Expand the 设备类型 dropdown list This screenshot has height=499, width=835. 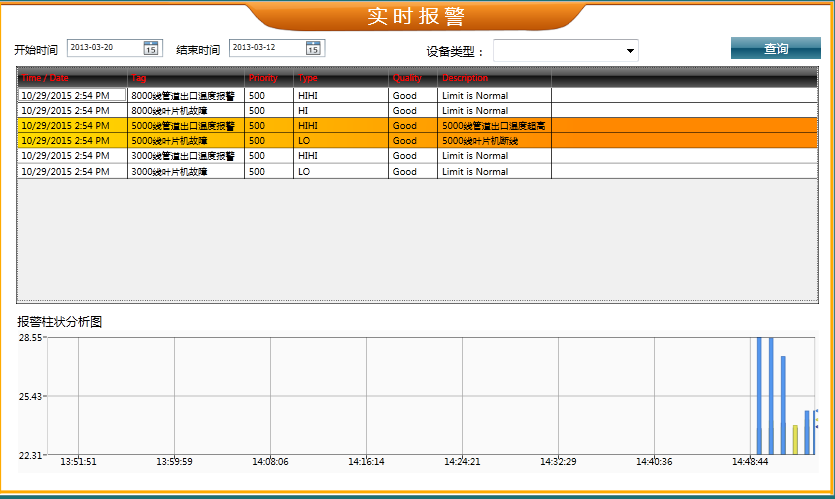click(630, 51)
